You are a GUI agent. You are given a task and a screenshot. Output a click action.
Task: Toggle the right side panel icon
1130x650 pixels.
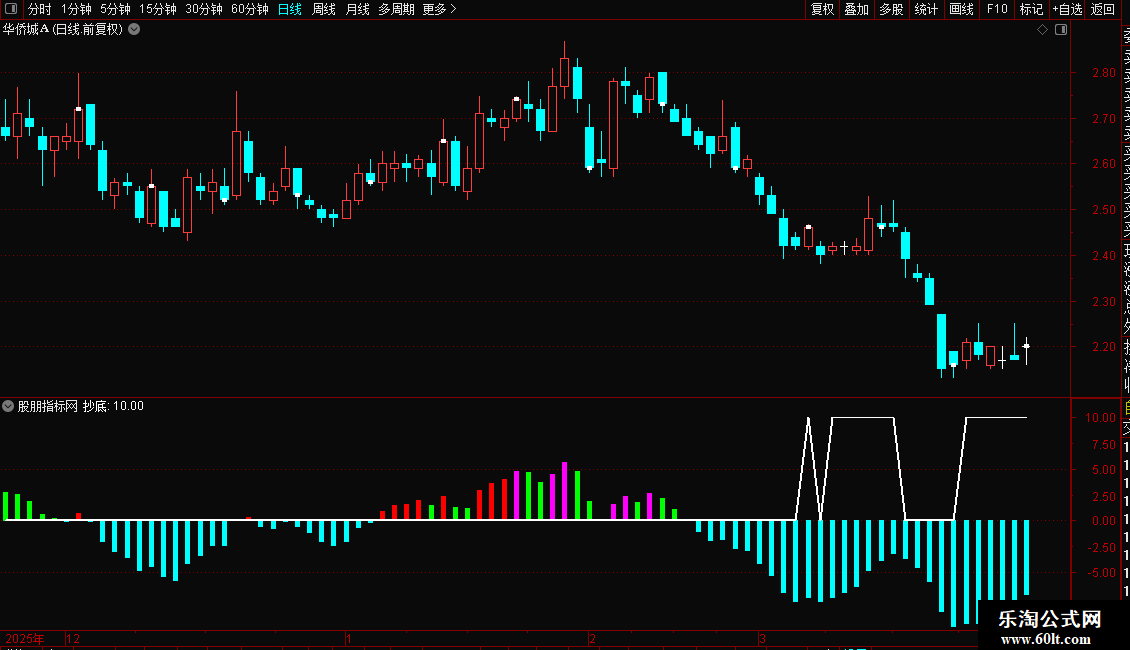point(1061,30)
